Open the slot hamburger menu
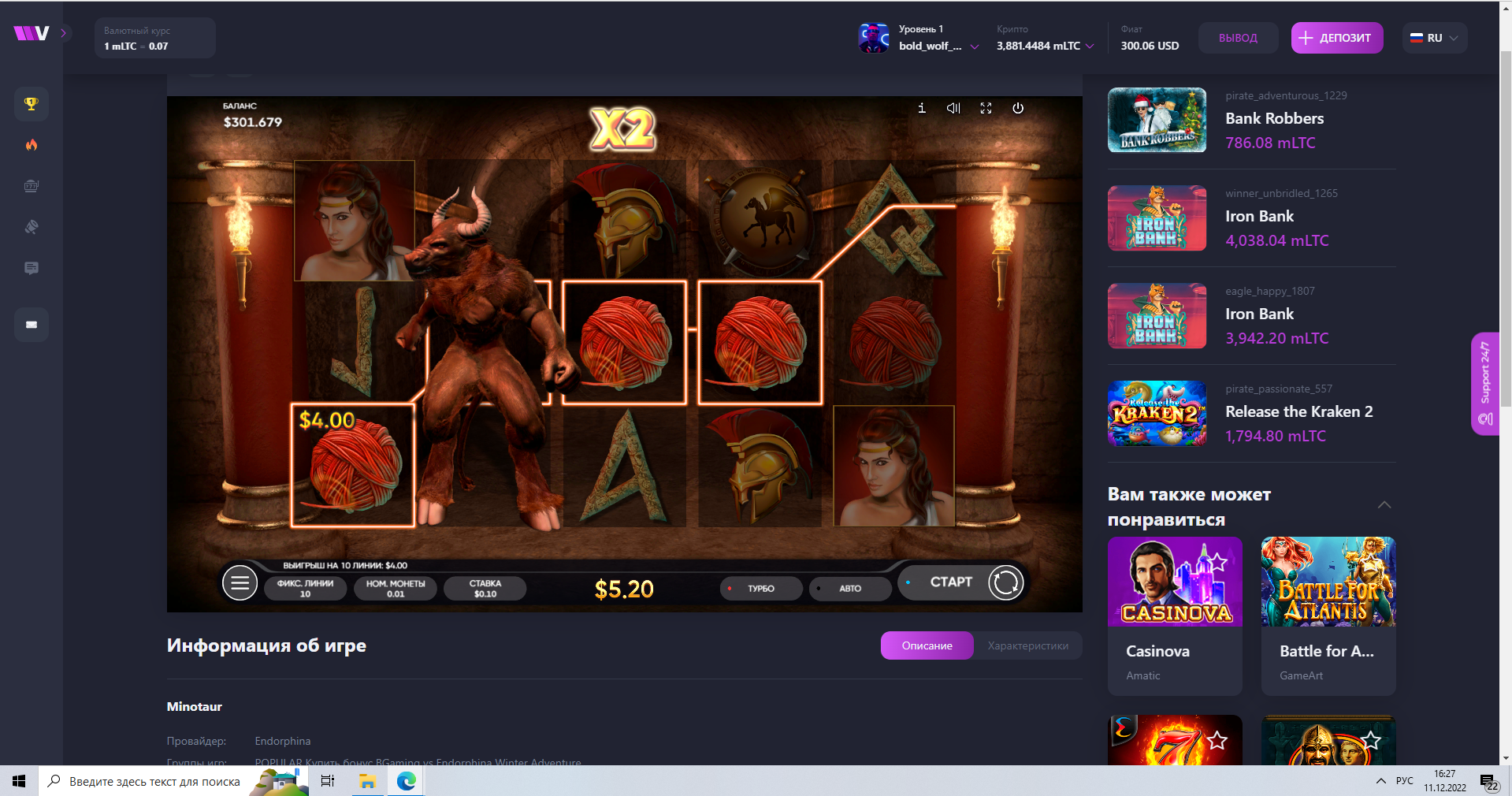This screenshot has height=796, width=1512. (240, 583)
